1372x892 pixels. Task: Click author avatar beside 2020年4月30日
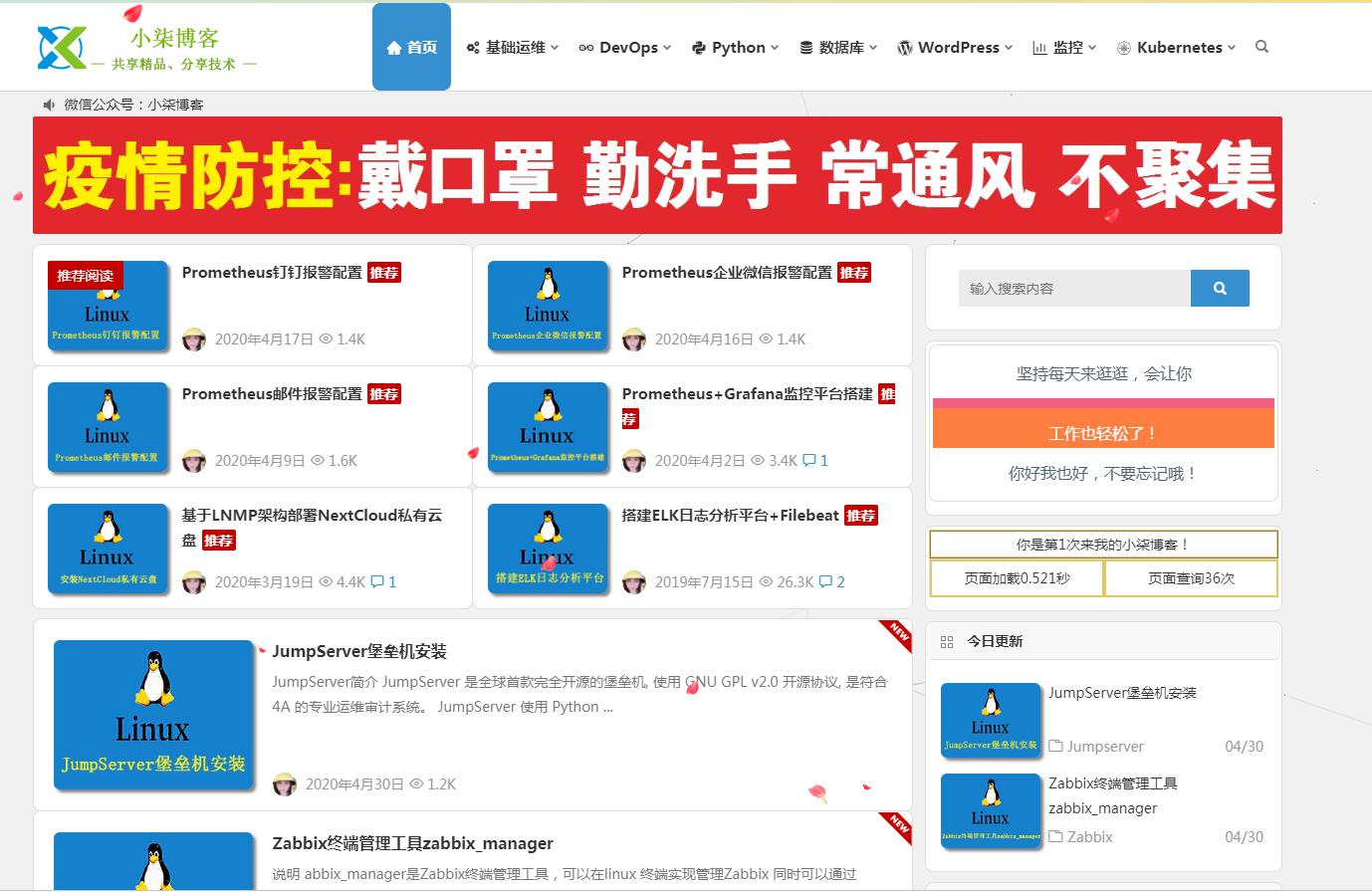285,784
